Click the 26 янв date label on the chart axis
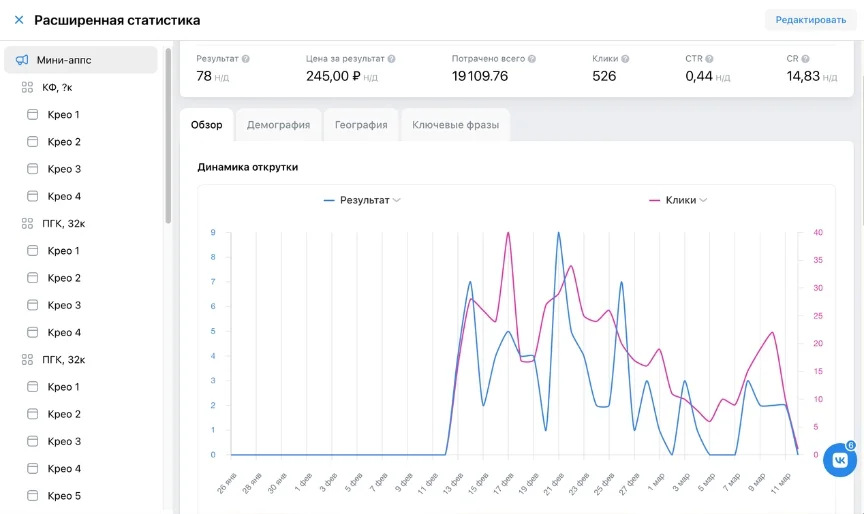 pyautogui.click(x=226, y=483)
